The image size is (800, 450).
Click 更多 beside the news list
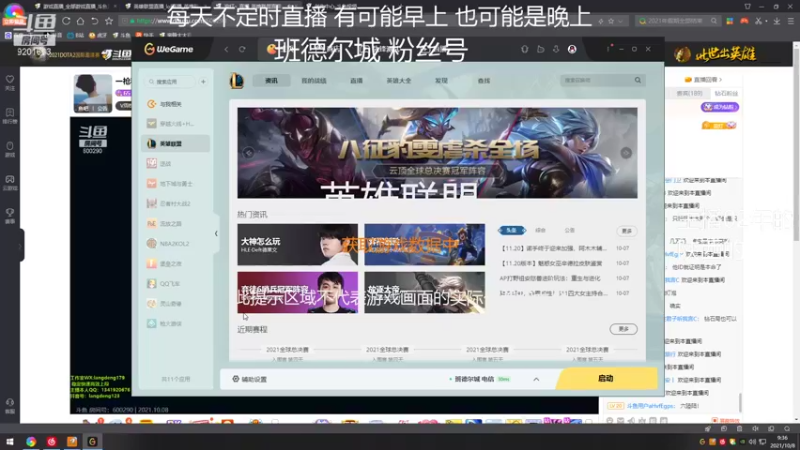627,231
